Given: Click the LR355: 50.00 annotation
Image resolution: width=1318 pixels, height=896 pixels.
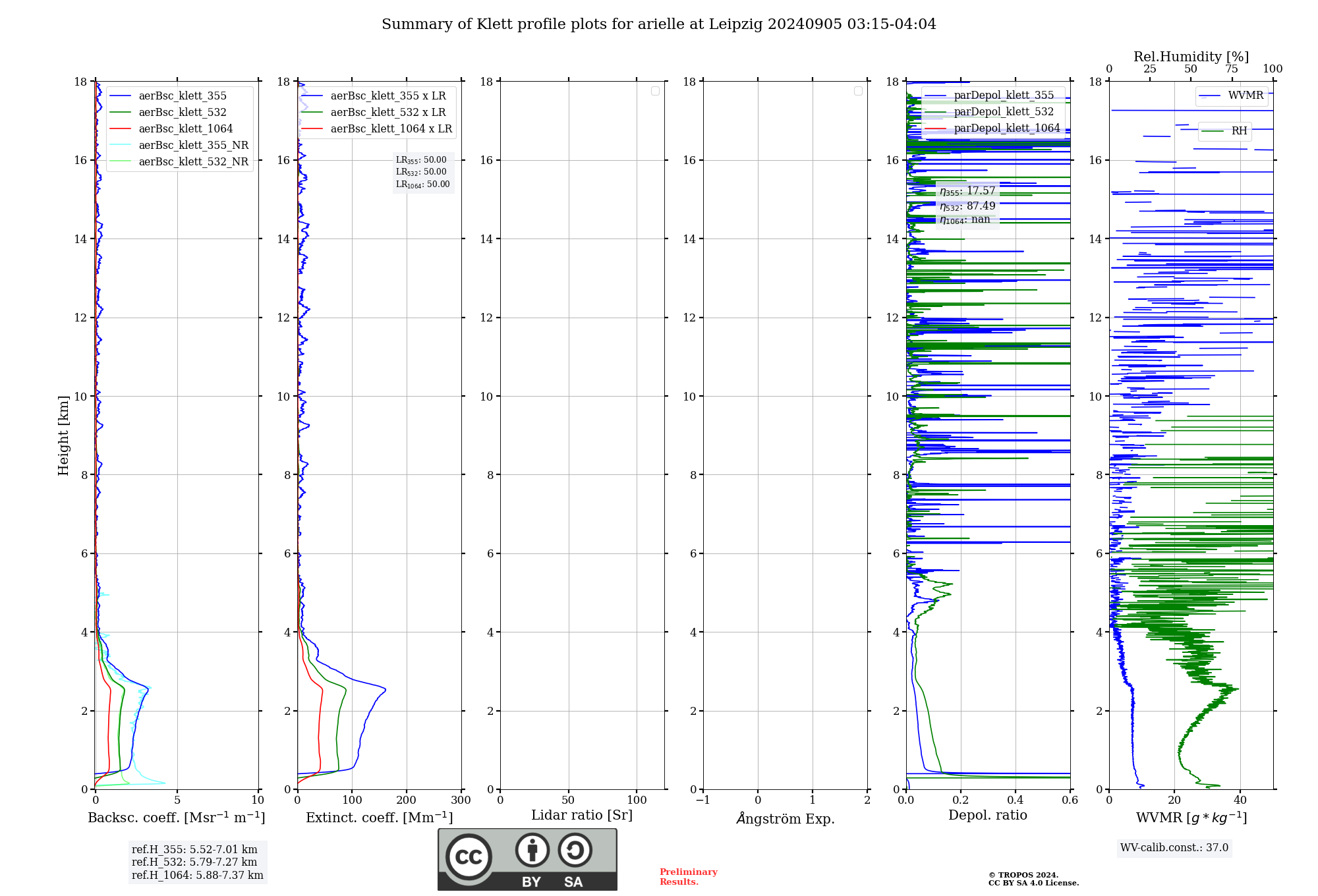Looking at the screenshot, I should click(421, 160).
